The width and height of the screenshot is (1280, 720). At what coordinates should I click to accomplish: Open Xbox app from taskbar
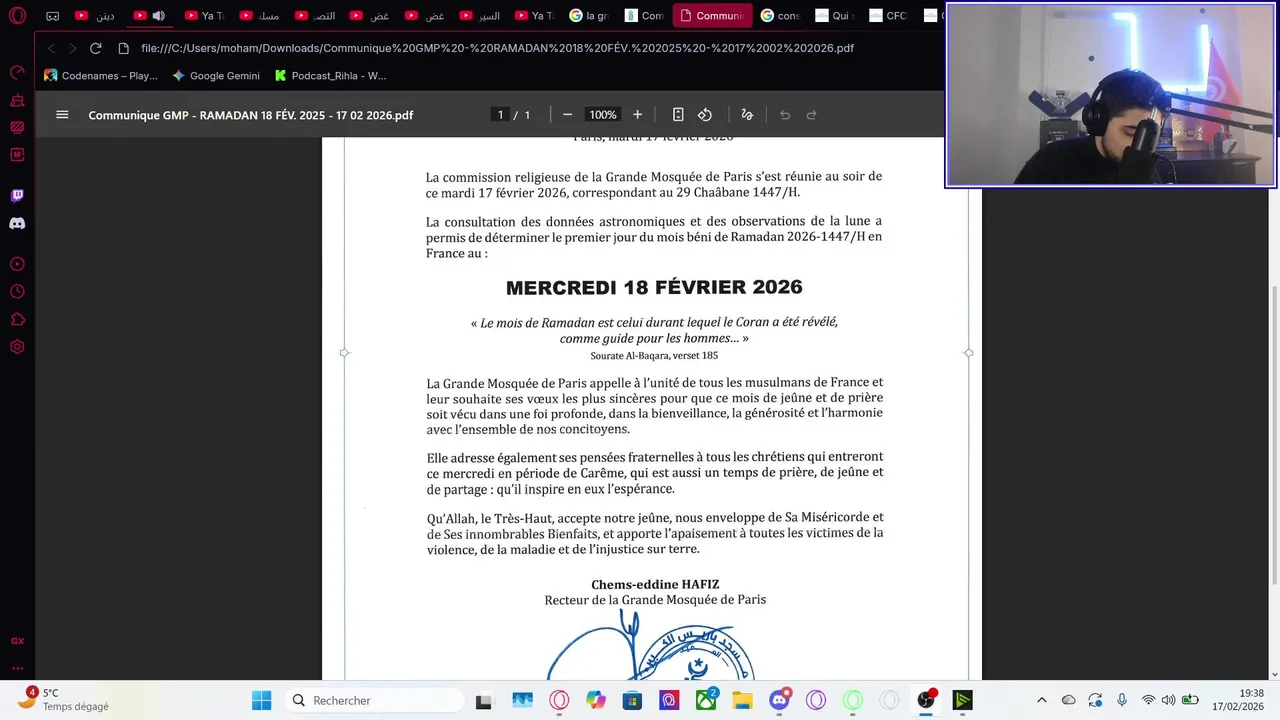(x=706, y=700)
